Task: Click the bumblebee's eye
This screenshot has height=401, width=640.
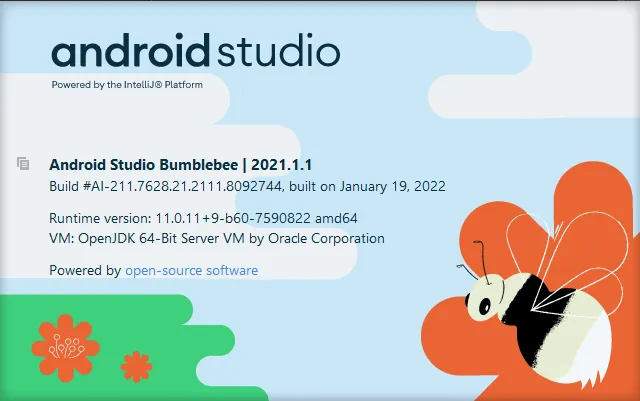Action: pyautogui.click(x=486, y=303)
